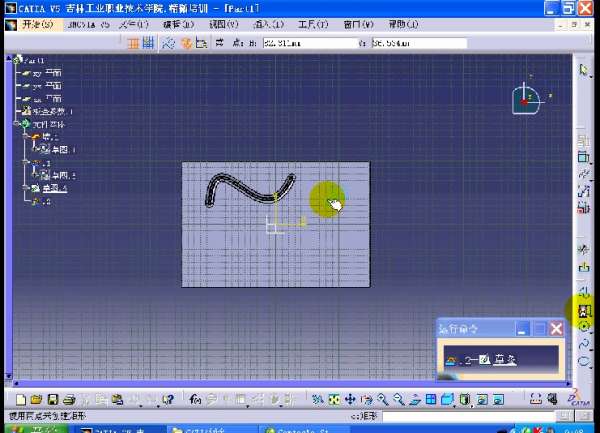
Task: Collapse the first feature node above 草图.1
Action: 25,136
